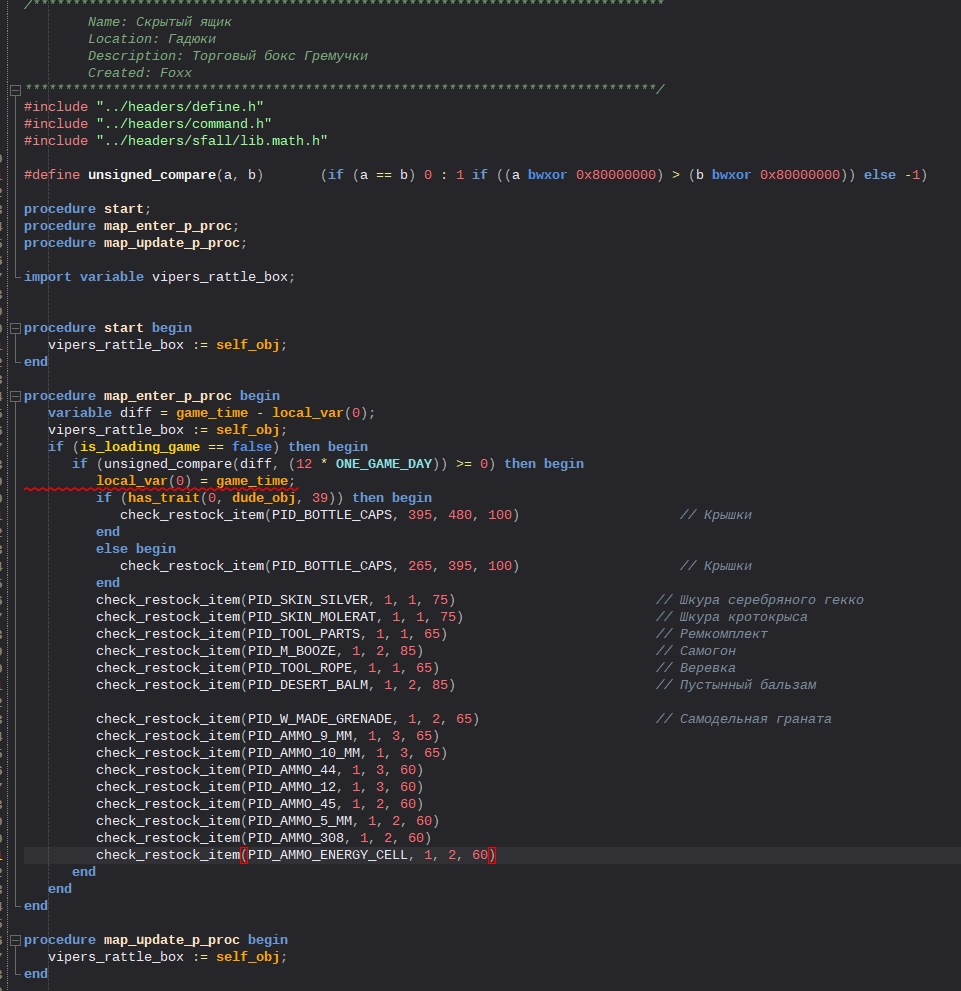Collapse the header comment block fold marker
The height and width of the screenshot is (991, 961).
pyautogui.click(x=16, y=90)
